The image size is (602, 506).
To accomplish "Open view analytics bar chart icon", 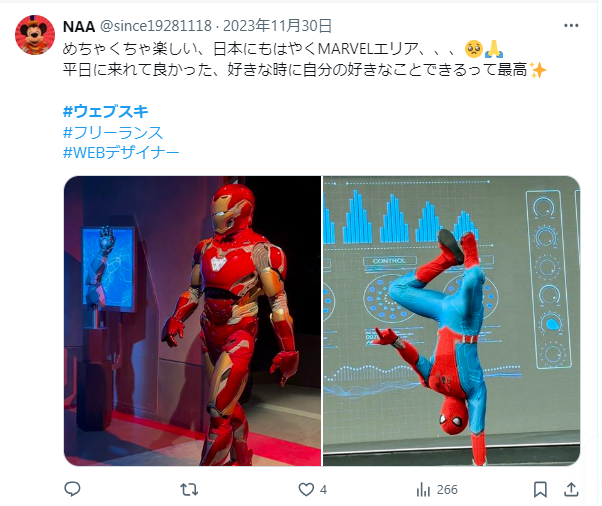I will [423, 489].
